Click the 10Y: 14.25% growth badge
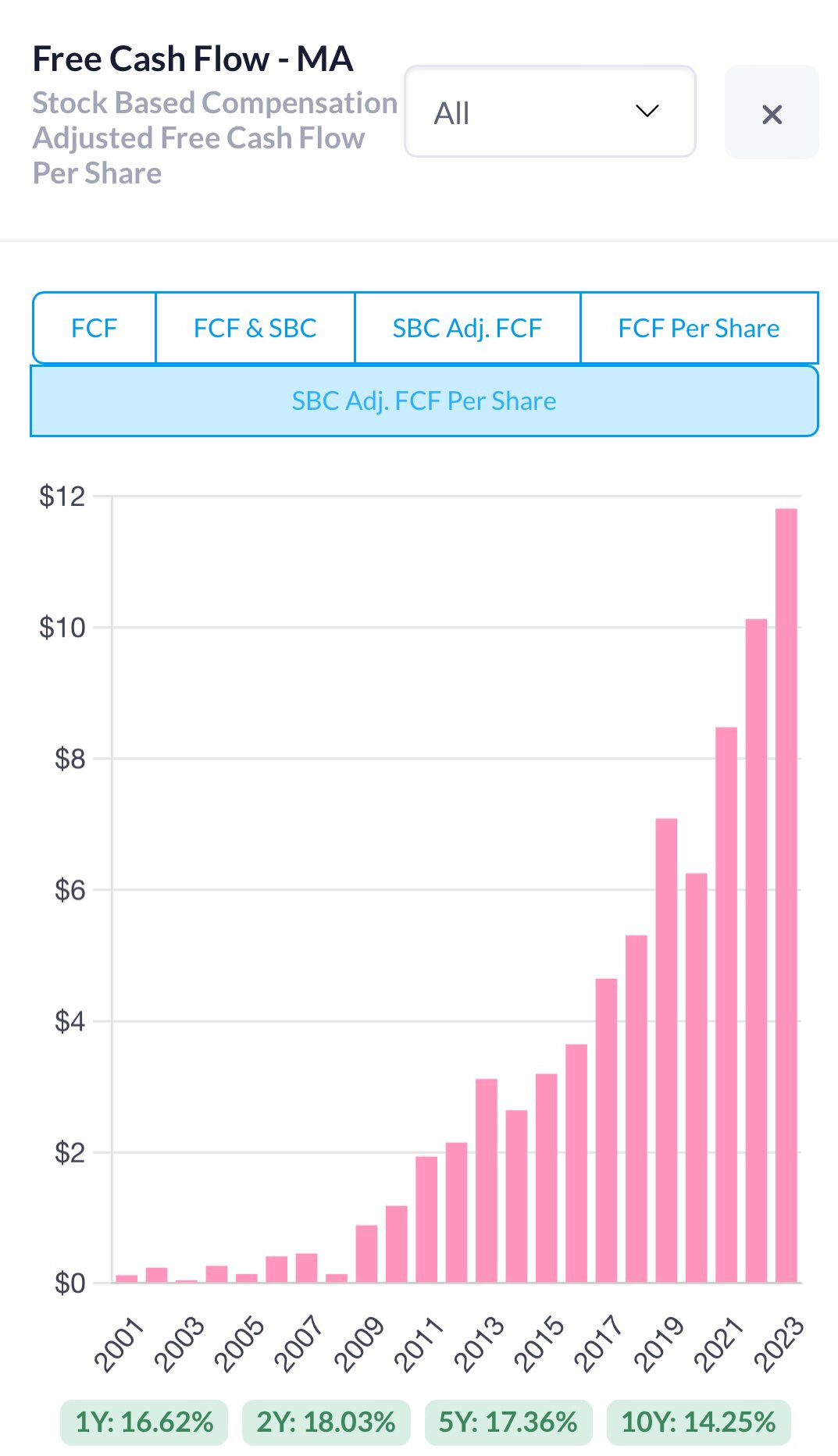The width and height of the screenshot is (838, 1456). coord(698,1422)
